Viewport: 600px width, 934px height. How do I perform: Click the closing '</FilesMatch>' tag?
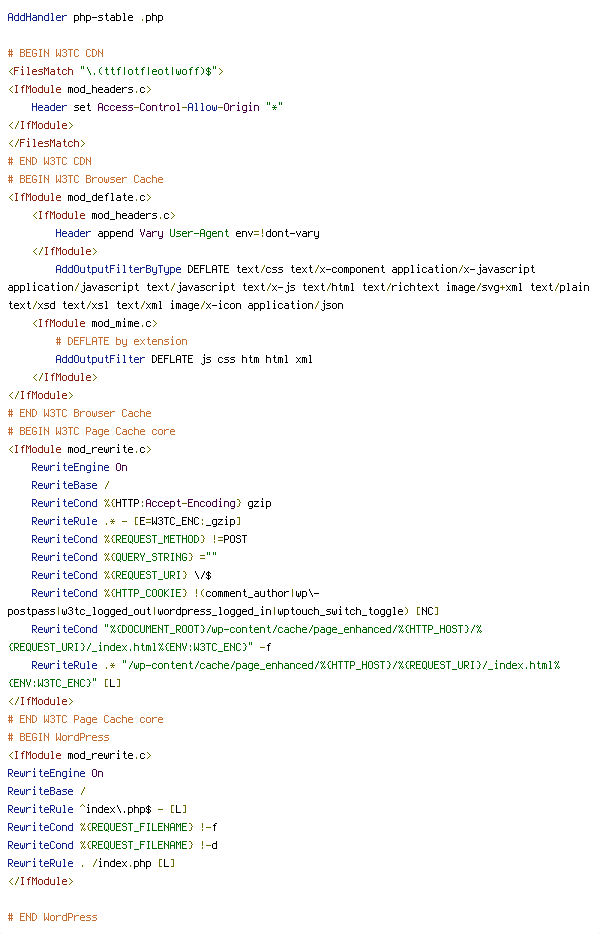46,143
